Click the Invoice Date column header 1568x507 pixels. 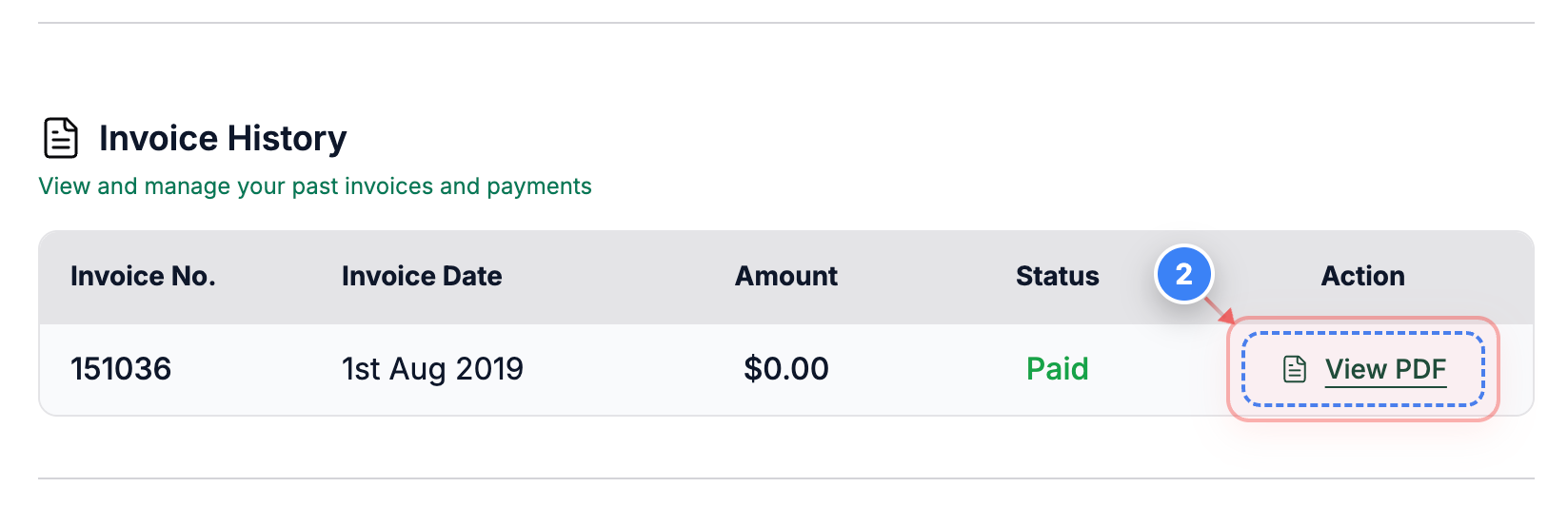pyautogui.click(x=422, y=276)
